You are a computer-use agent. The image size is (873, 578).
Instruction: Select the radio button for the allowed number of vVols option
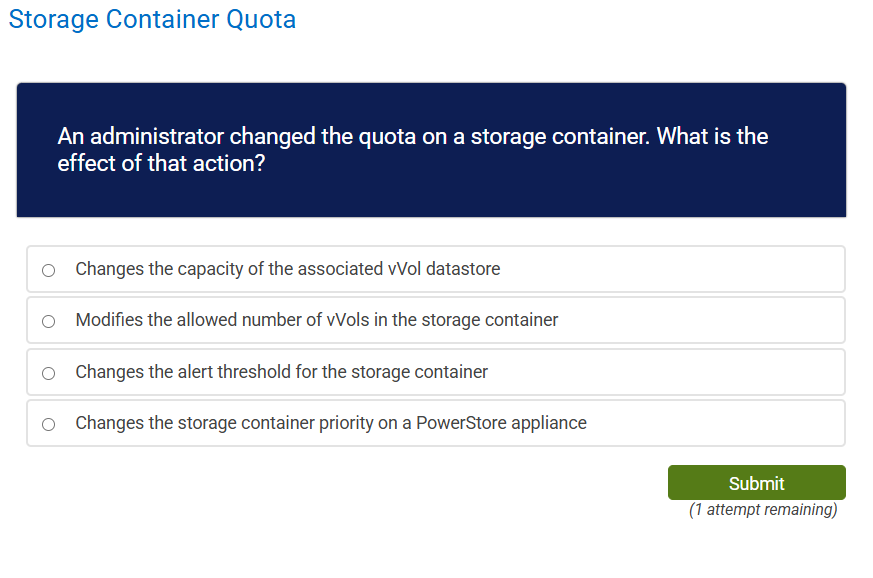point(47,320)
